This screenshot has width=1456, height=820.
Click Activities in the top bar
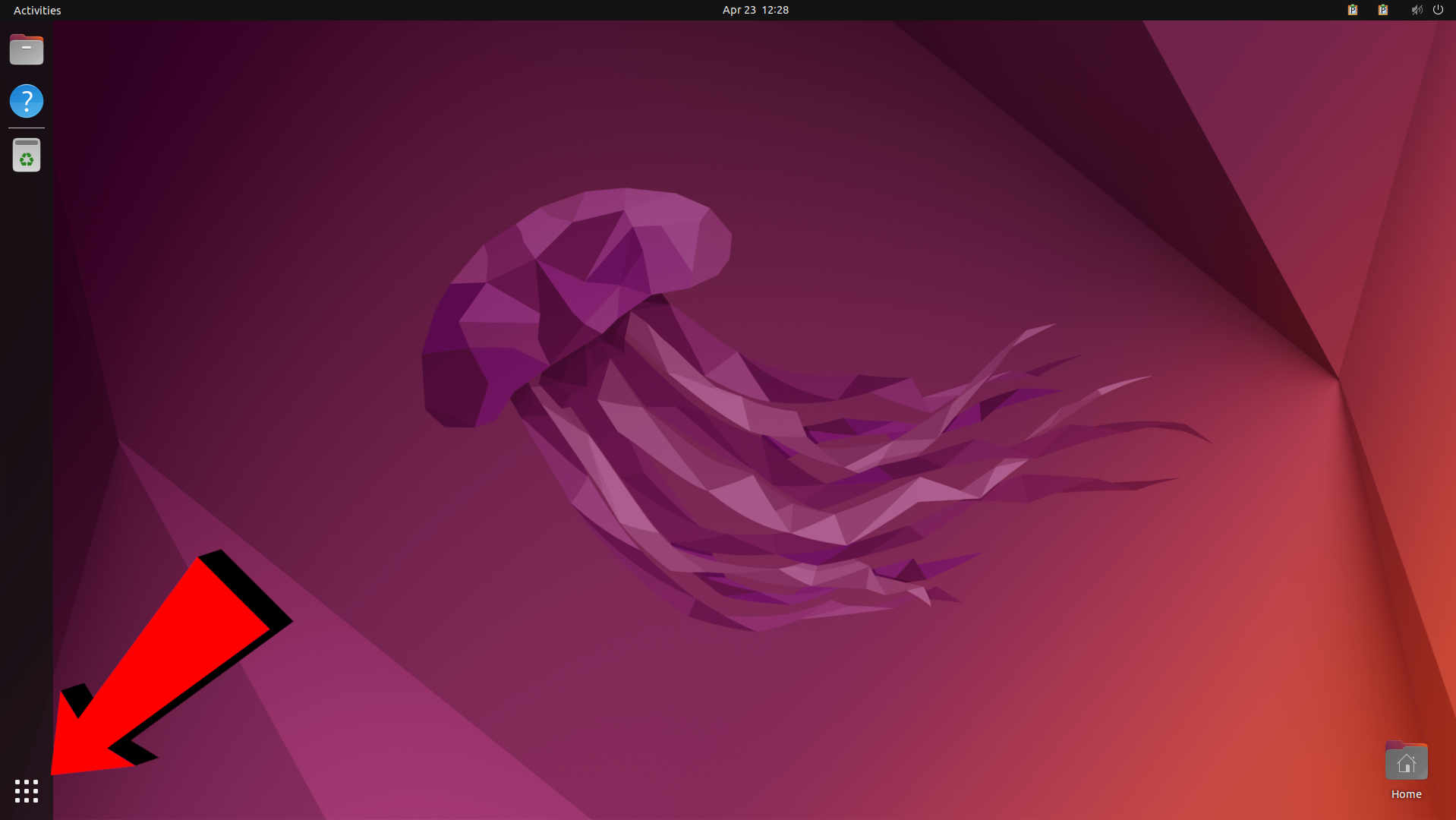pos(36,10)
